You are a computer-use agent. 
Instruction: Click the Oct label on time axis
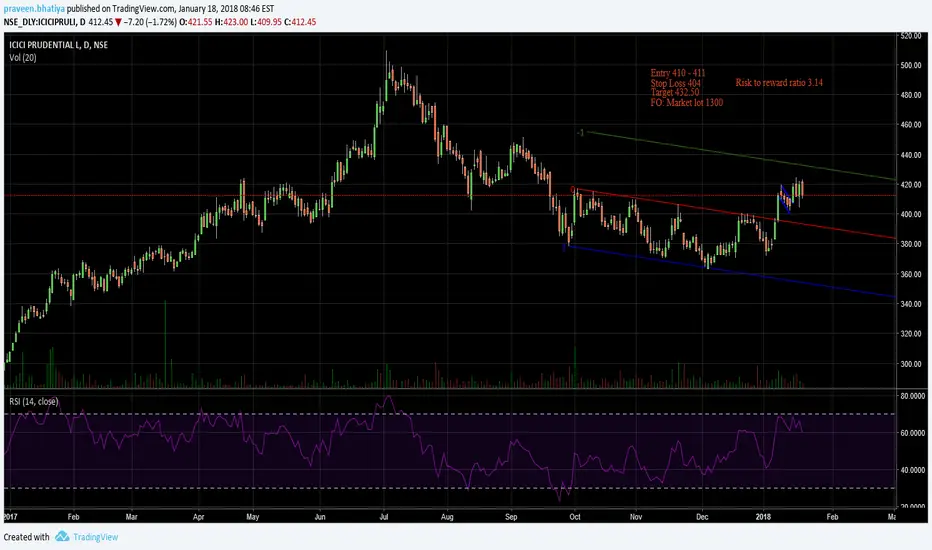[575, 517]
